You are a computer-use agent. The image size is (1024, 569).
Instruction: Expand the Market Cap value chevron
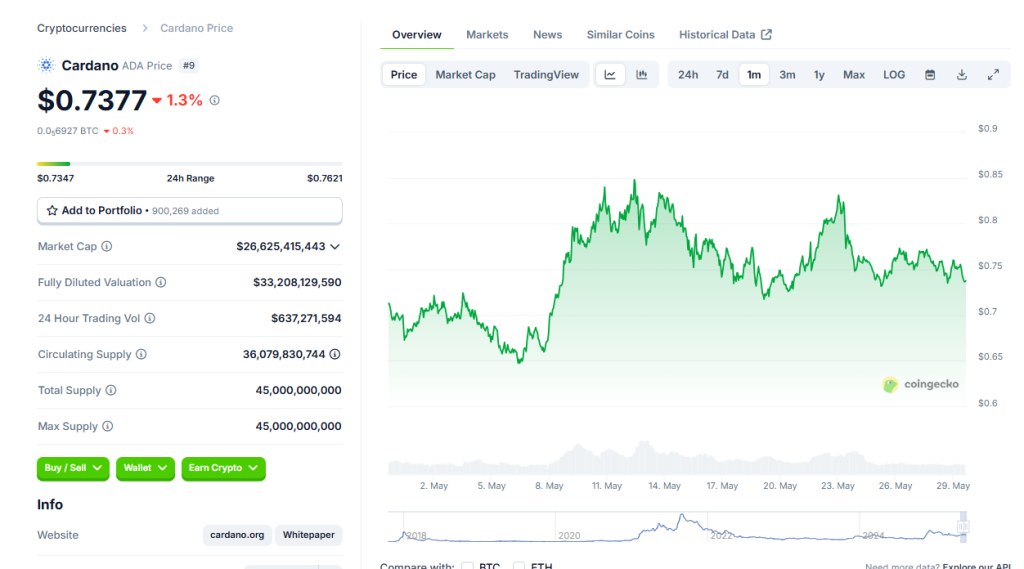tap(335, 247)
